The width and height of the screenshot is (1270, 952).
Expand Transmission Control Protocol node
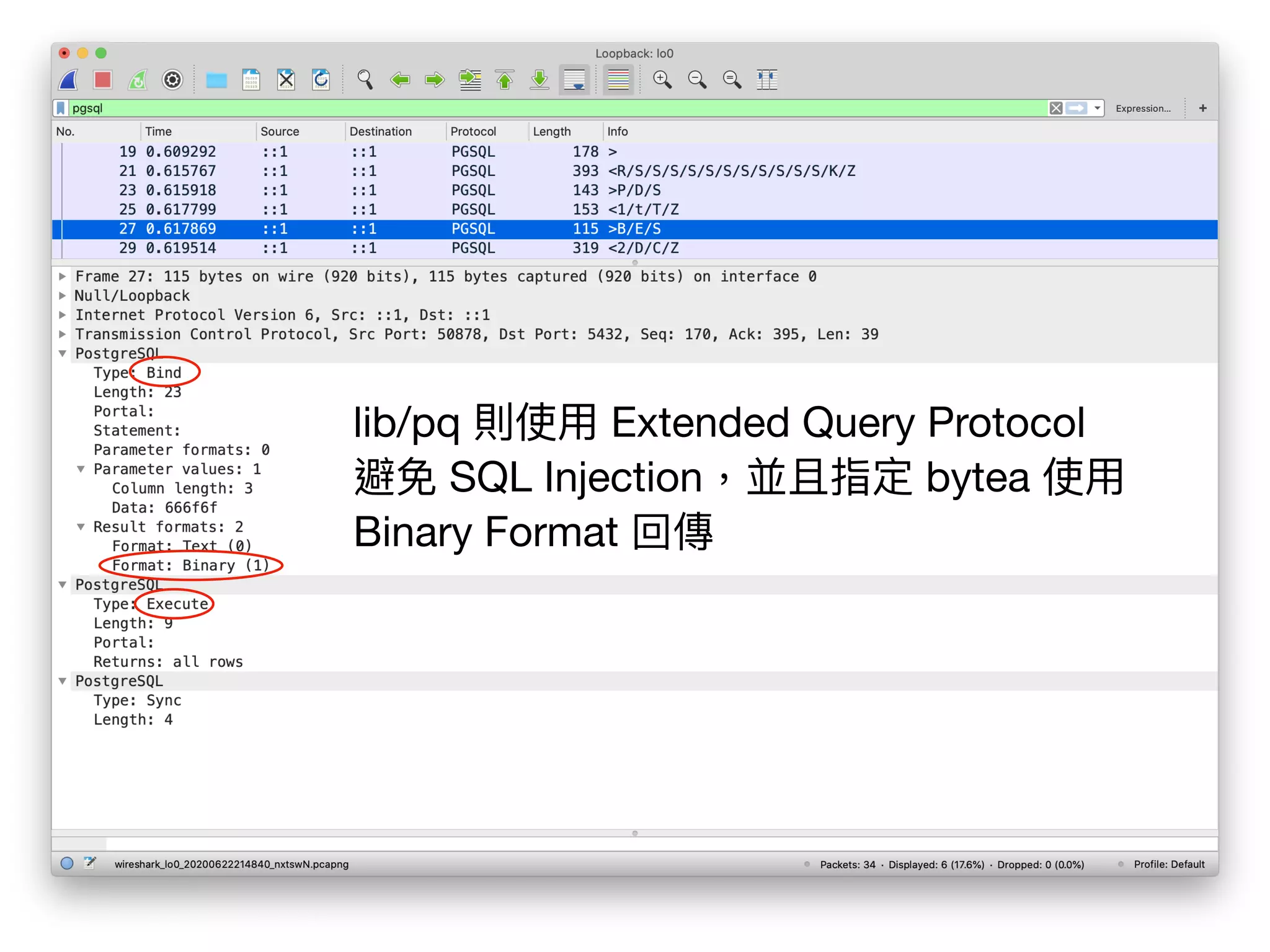click(x=62, y=334)
